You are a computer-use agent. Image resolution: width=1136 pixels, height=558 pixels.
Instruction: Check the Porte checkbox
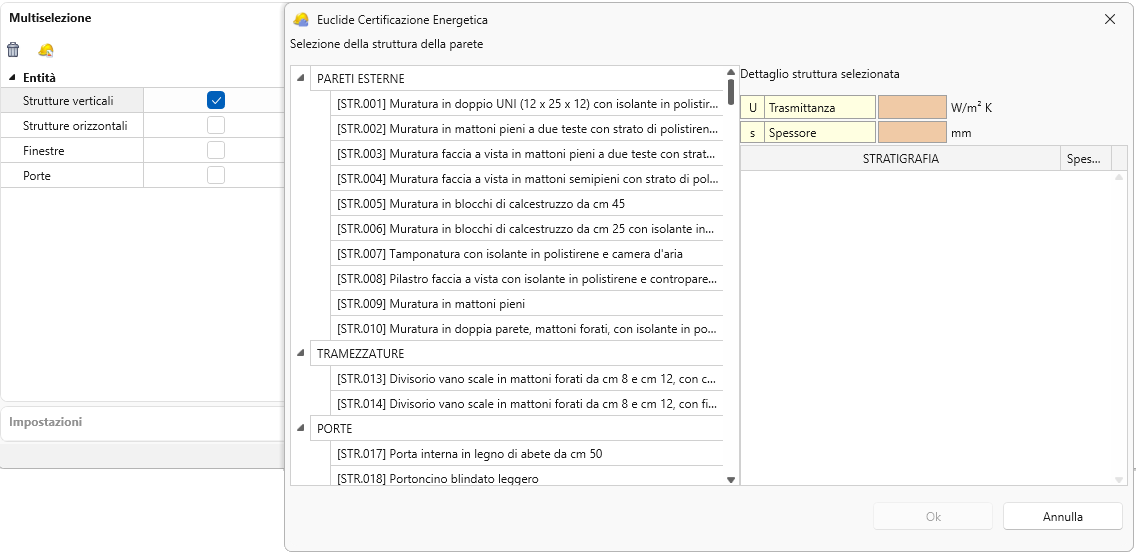pos(216,175)
